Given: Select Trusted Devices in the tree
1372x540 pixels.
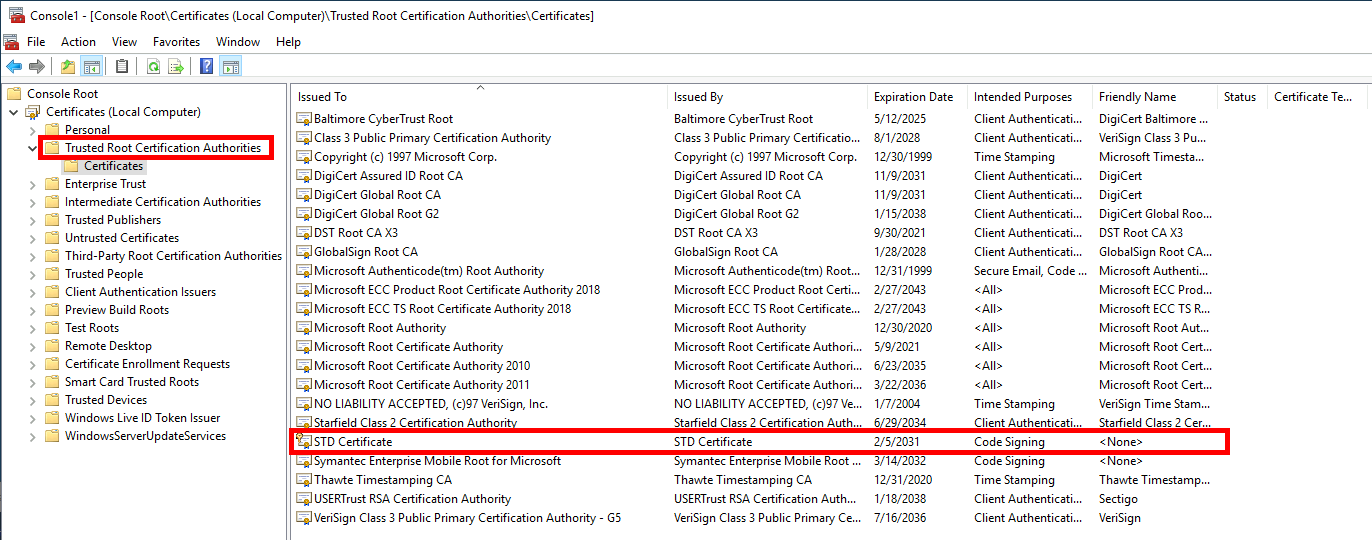Looking at the screenshot, I should (x=106, y=400).
